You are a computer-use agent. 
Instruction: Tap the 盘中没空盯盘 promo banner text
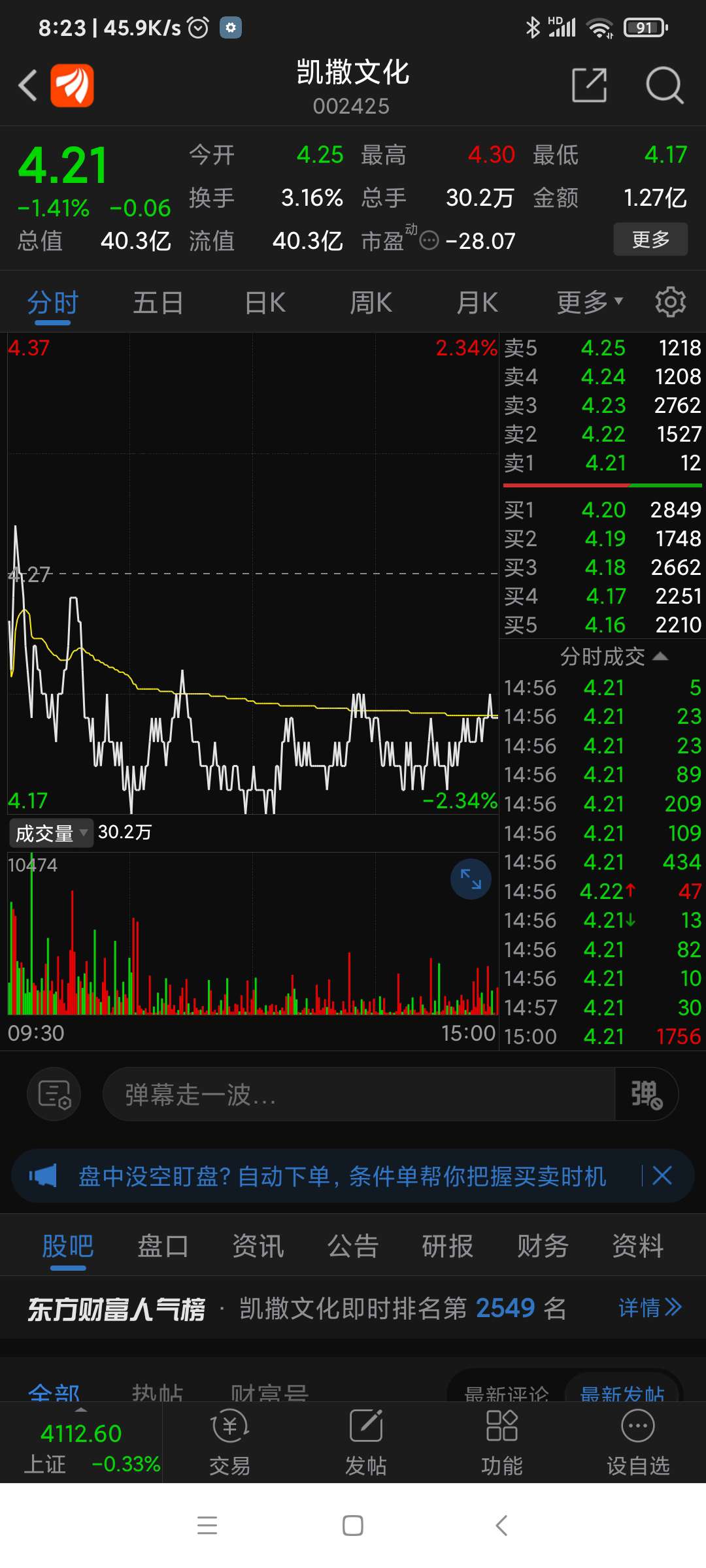[x=342, y=1176]
